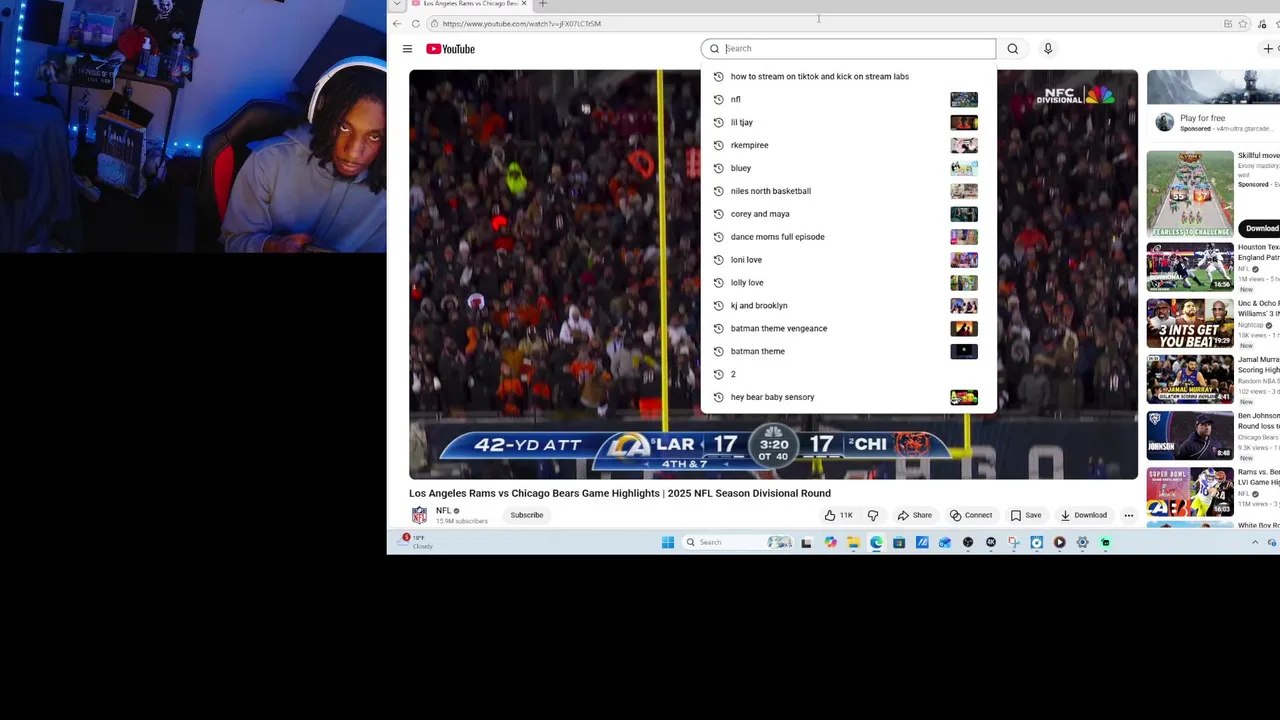This screenshot has width=1280, height=720.
Task: Bookmark page with star icon
Action: point(1243,23)
